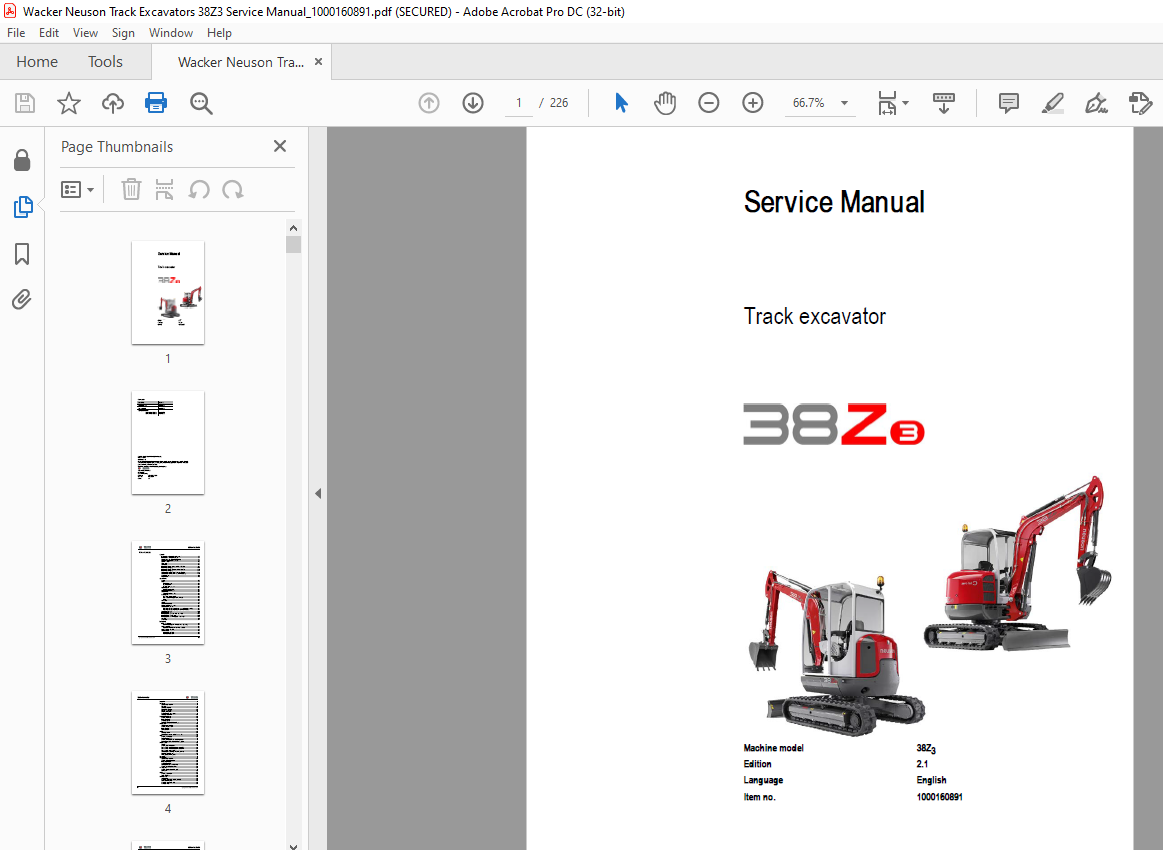Zoom in with plus button
Screen dimensions: 1163x850
pos(753,103)
